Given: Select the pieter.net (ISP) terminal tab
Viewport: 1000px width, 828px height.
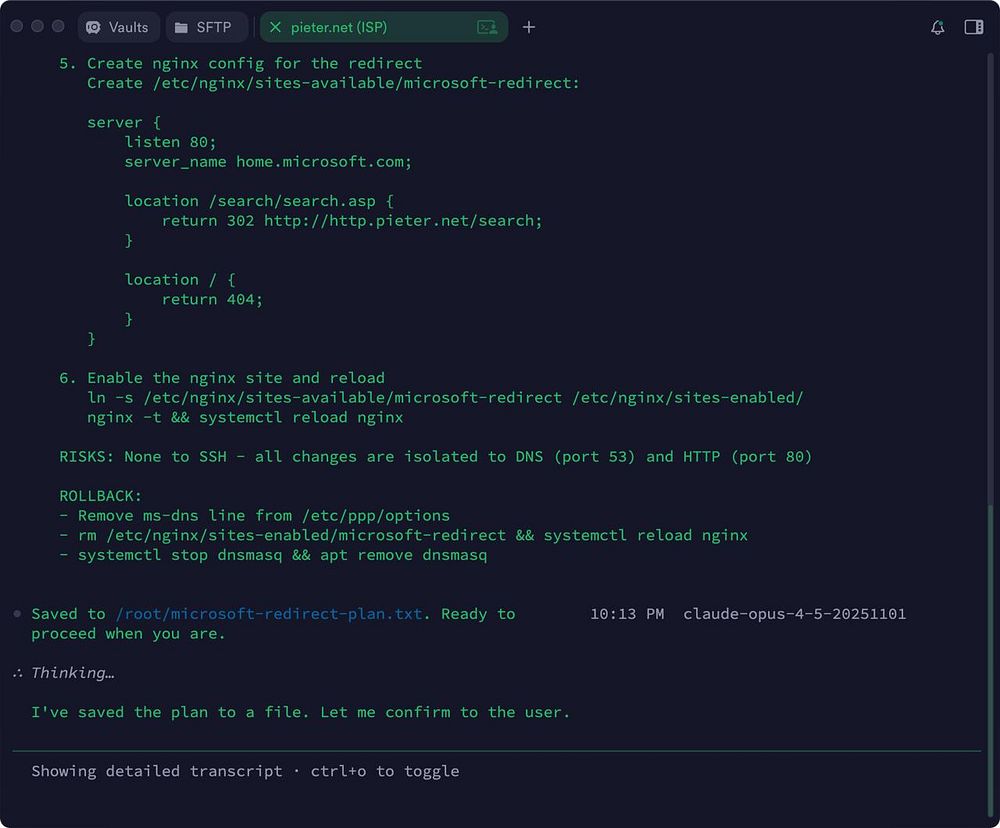Looking at the screenshot, I should (383, 27).
